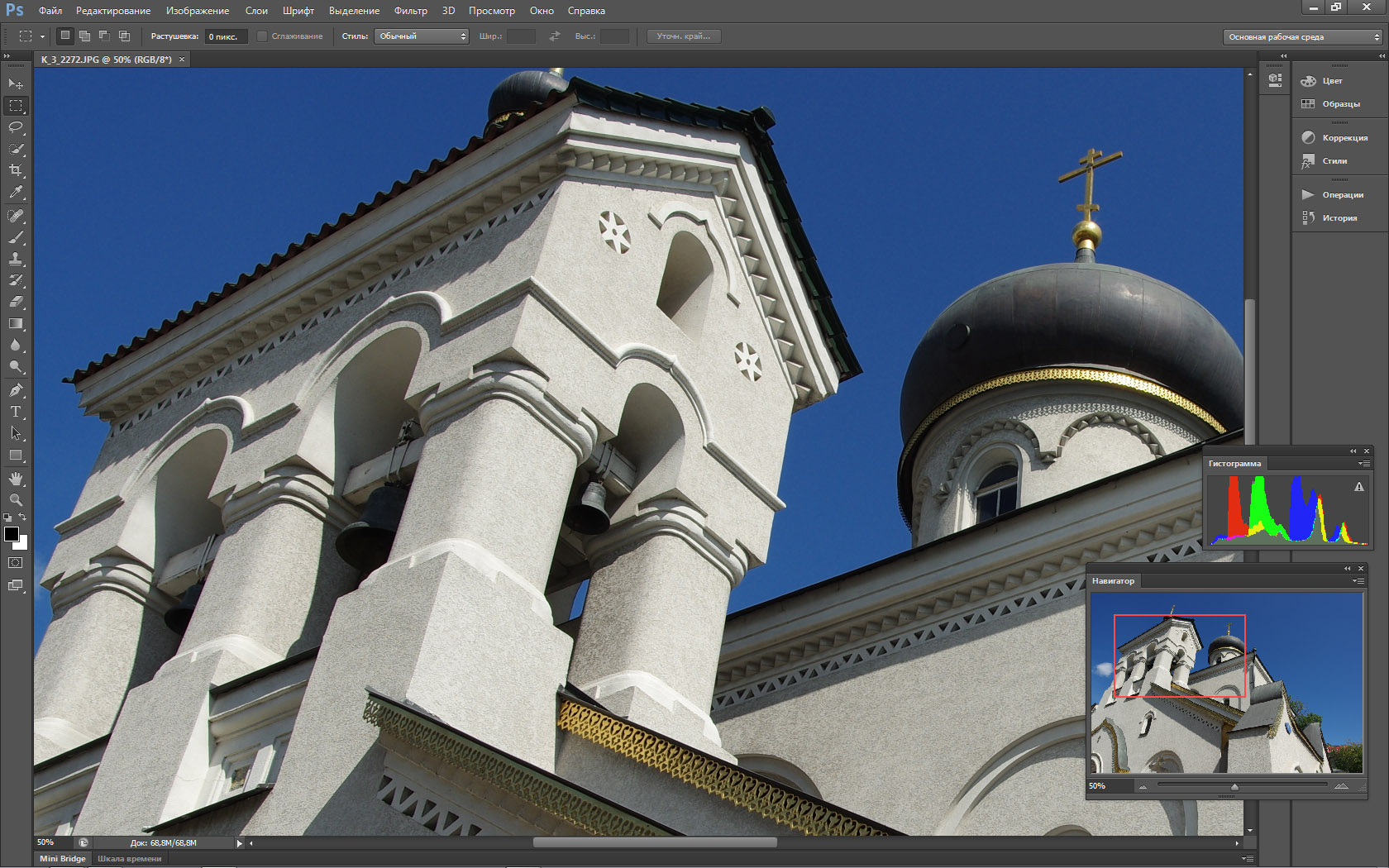The image size is (1389, 868).
Task: Select the Lasso tool
Action: tap(16, 127)
